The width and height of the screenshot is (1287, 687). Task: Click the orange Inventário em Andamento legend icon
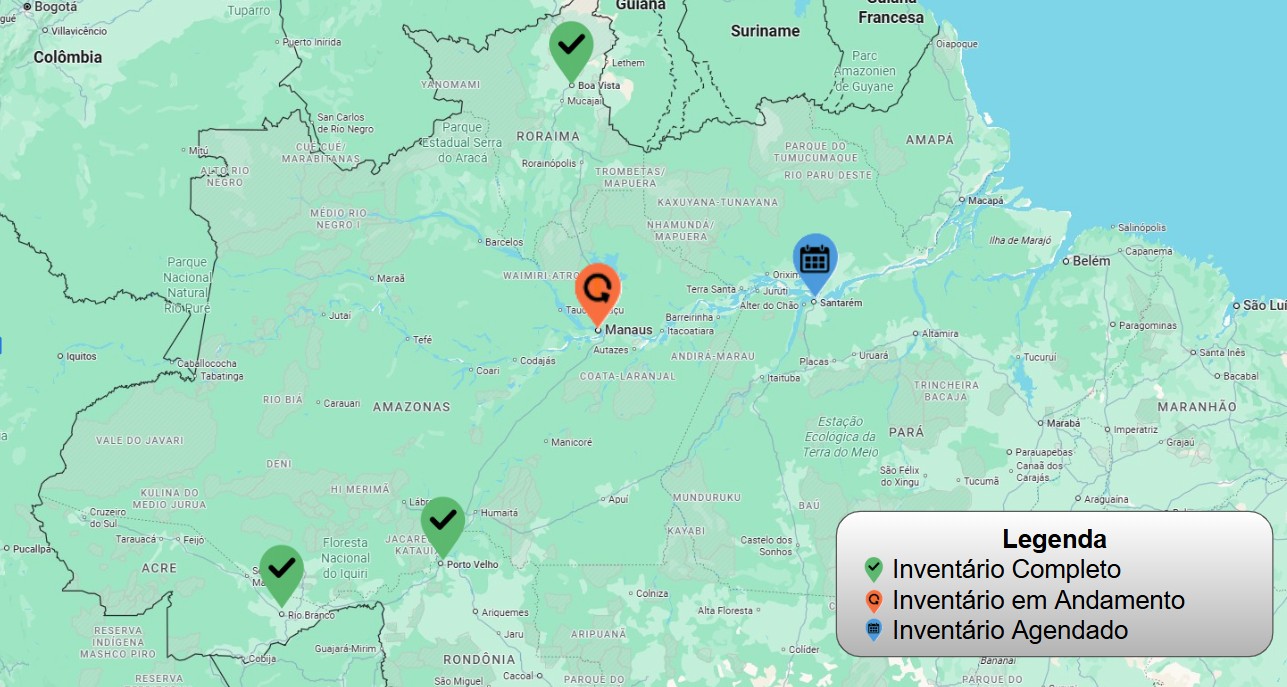(x=874, y=600)
